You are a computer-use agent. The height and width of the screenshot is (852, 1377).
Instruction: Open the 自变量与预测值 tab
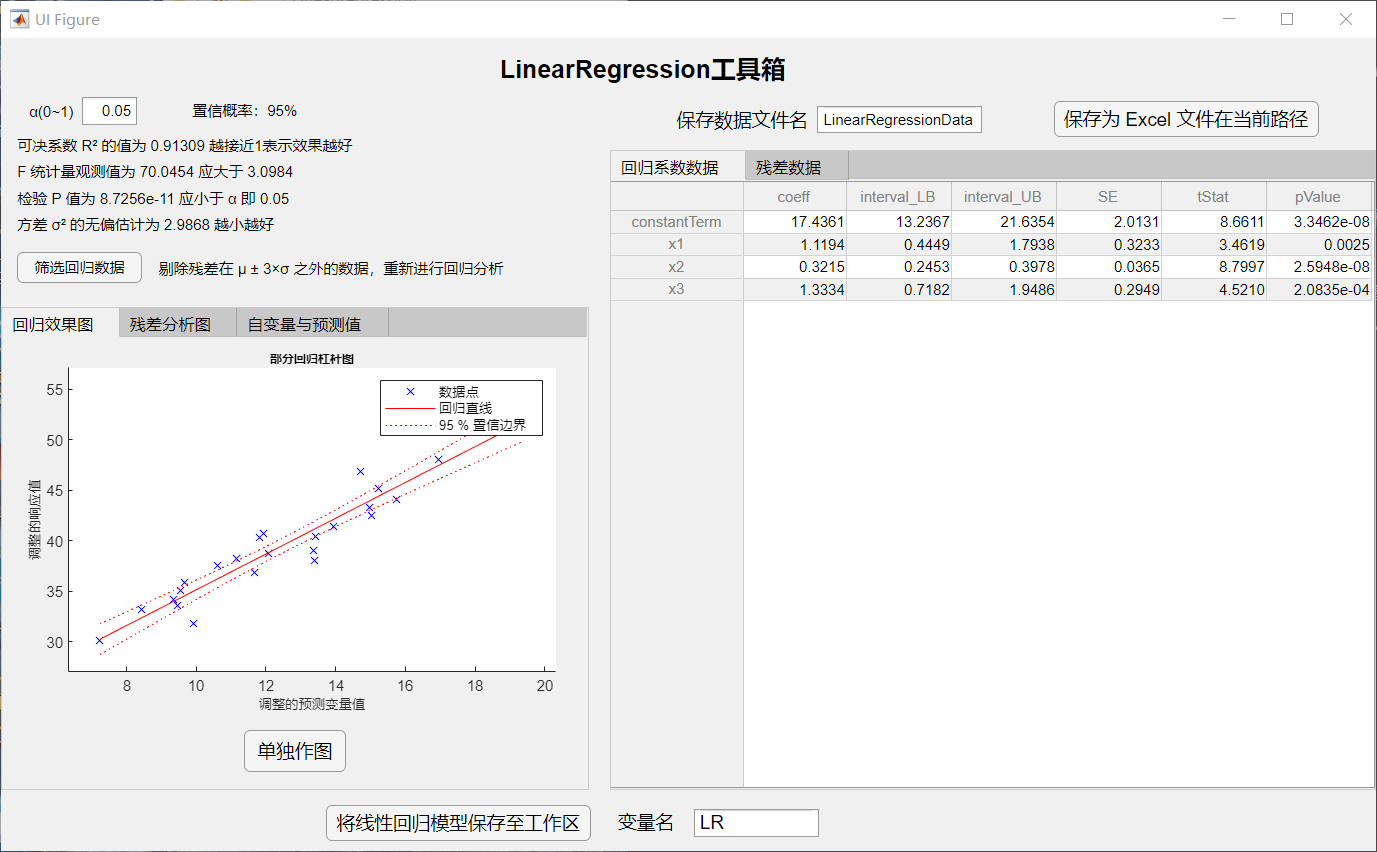point(304,325)
